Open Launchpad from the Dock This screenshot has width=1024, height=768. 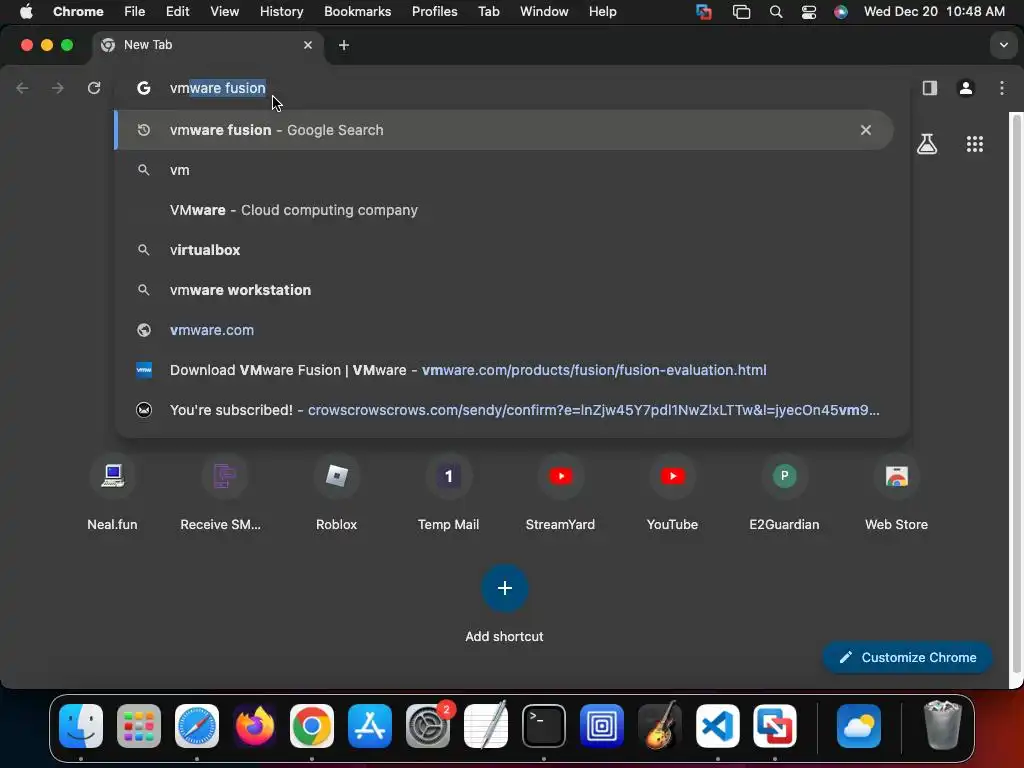click(139, 726)
